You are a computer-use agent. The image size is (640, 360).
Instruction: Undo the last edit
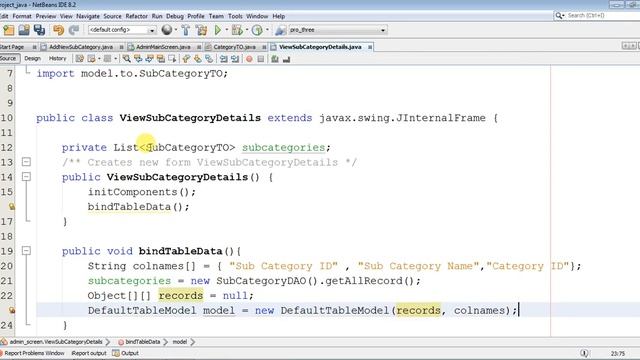point(58,30)
